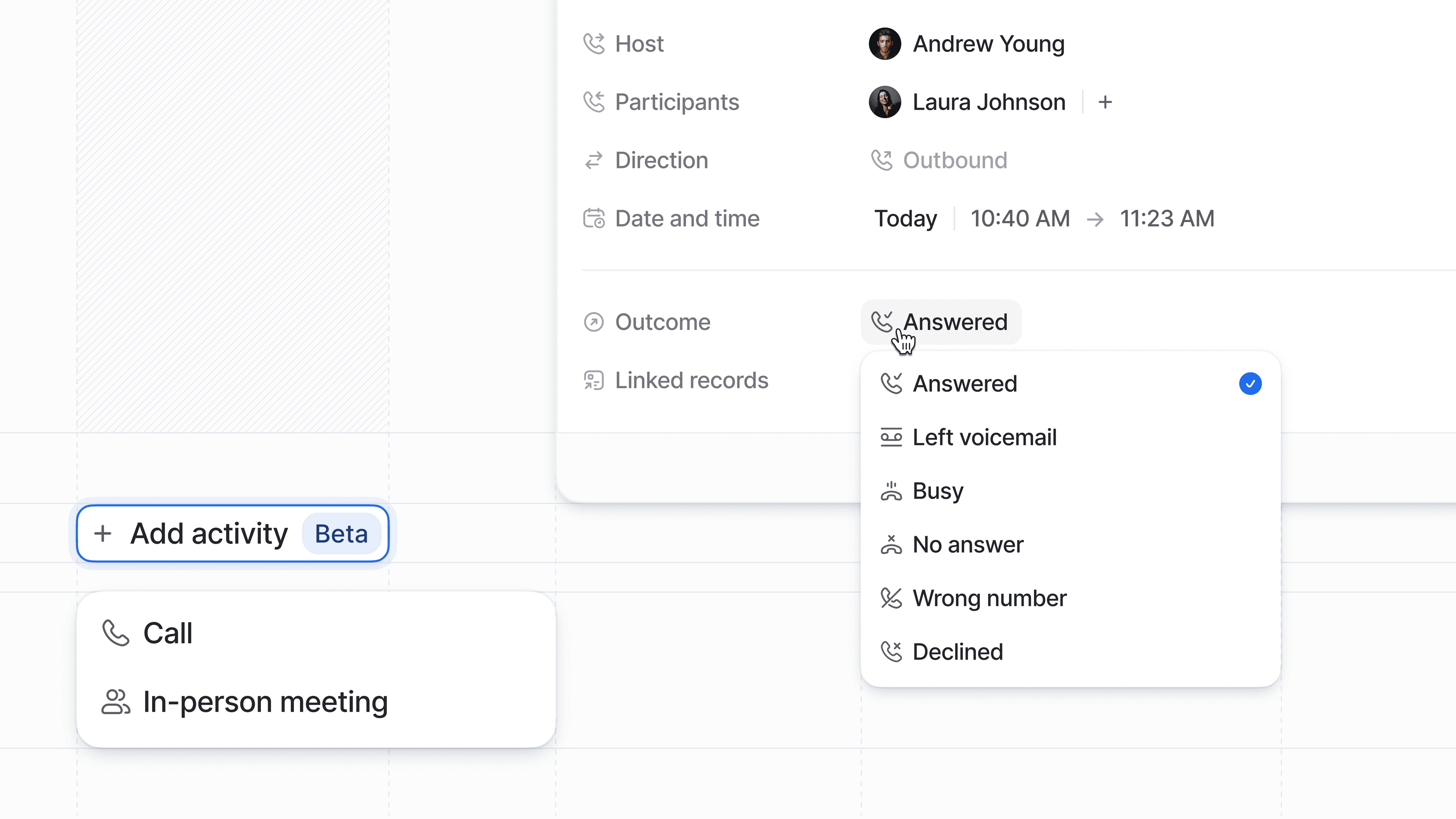
Task: Add participant with the plus button
Action: click(x=1105, y=102)
